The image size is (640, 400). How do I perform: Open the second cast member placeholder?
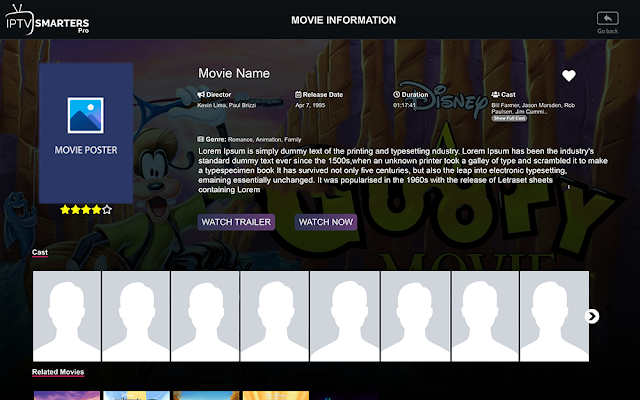pyautogui.click(x=136, y=316)
